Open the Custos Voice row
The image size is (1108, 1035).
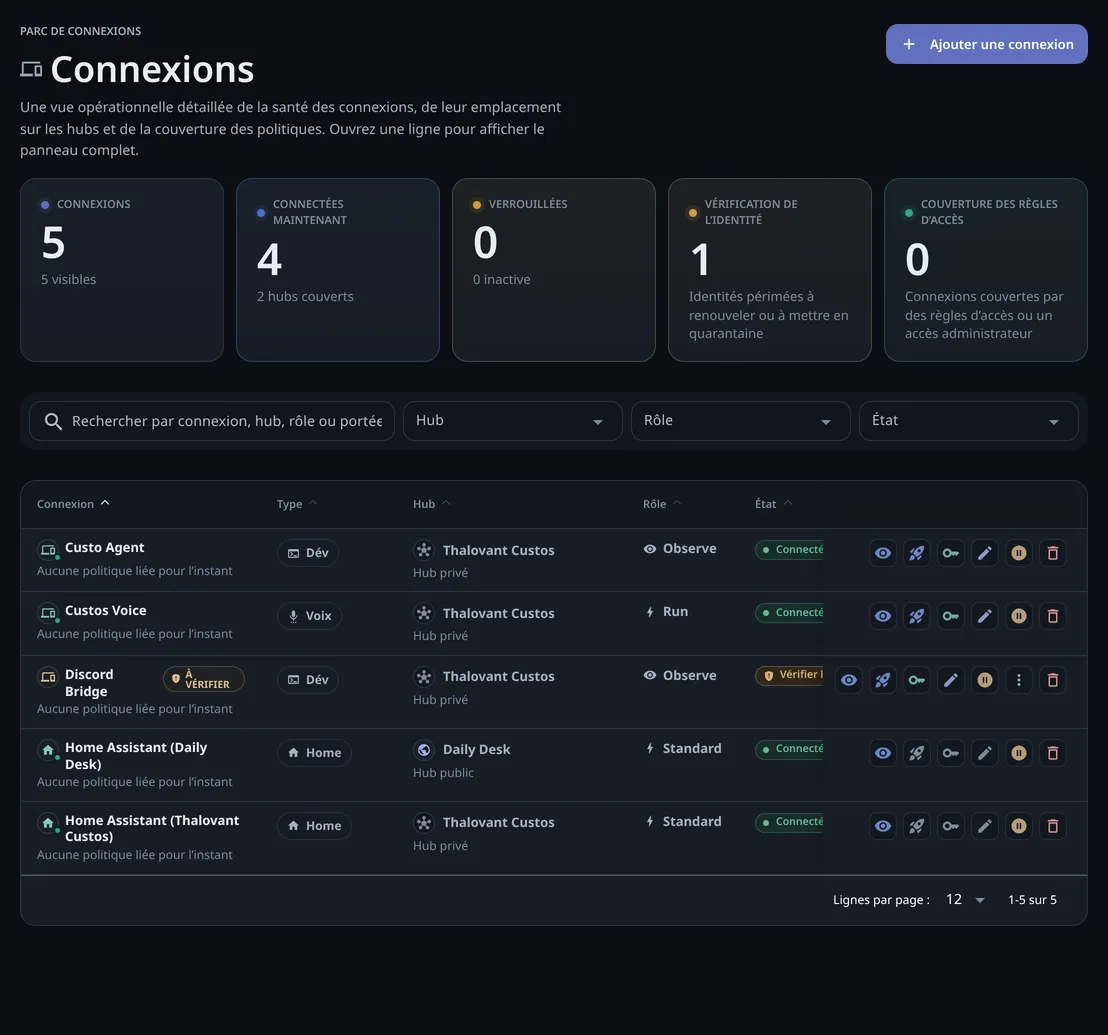[x=553, y=623]
